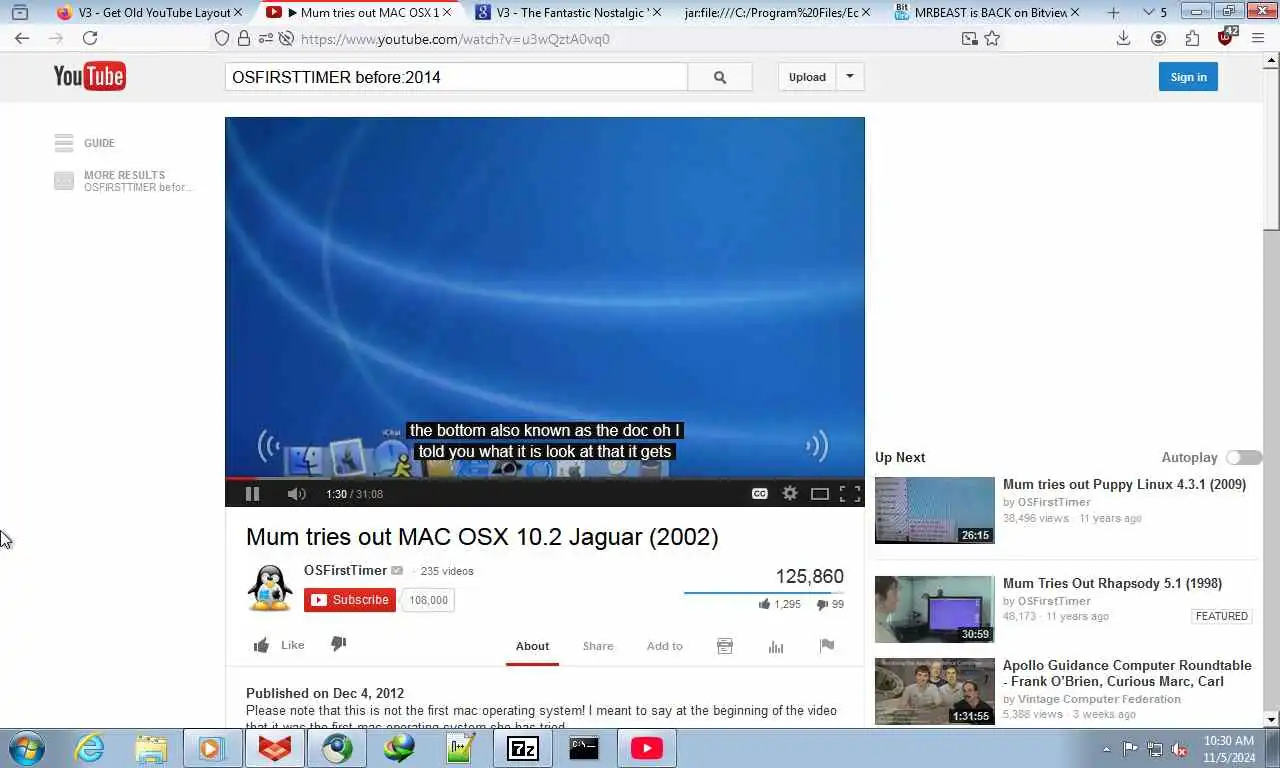
Task: Seek on the video progress bar
Action: tap(544, 478)
